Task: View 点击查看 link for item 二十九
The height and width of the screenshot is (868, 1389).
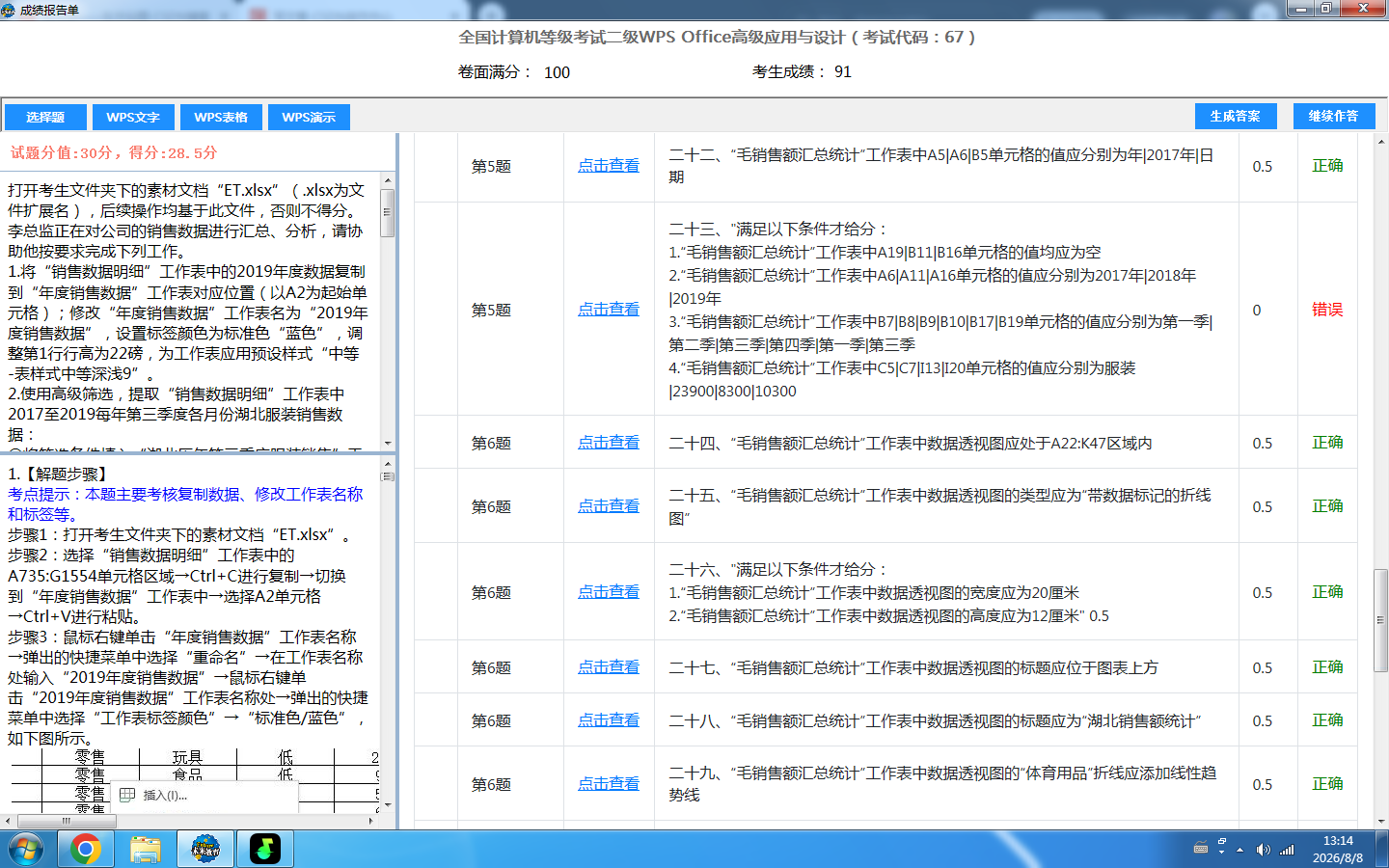Action: (x=608, y=784)
